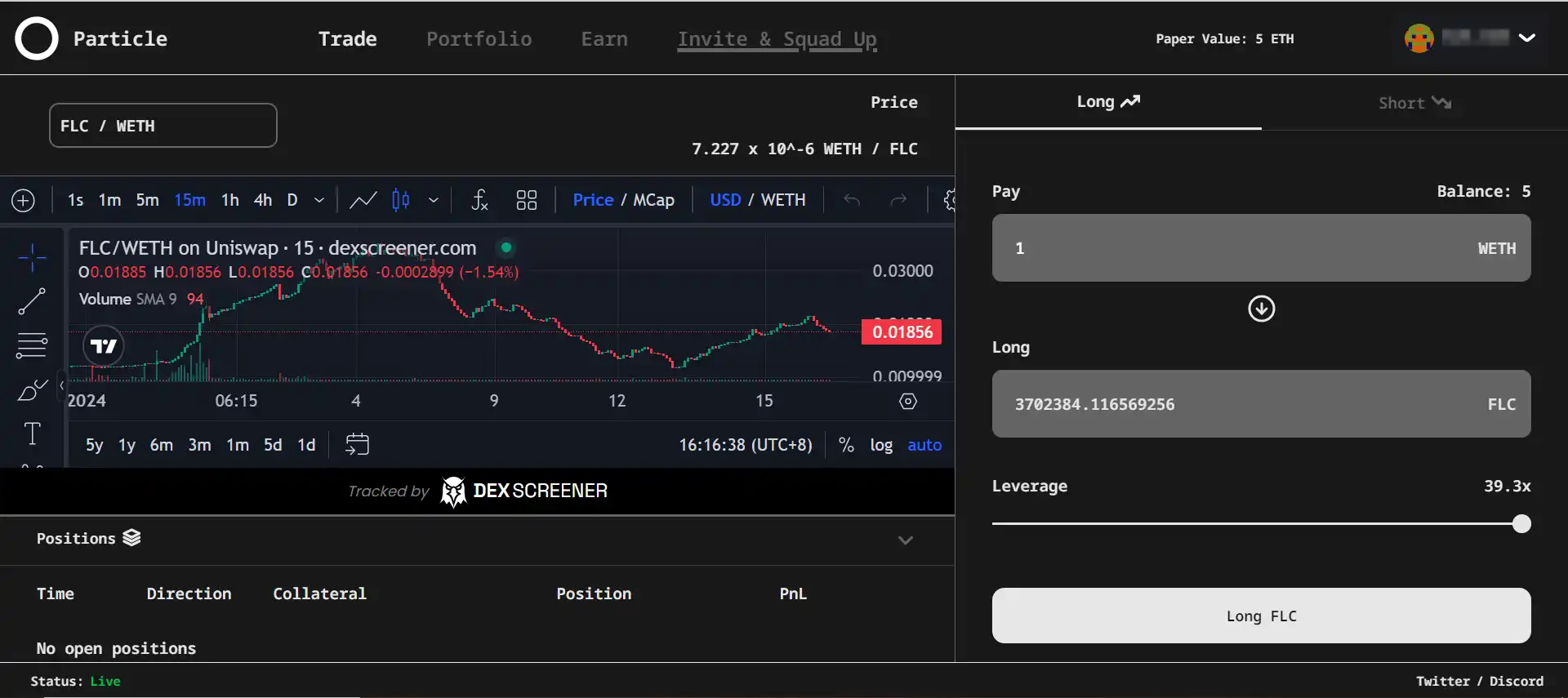Click the red 0.01856 price label
1568x698 pixels.
[902, 332]
